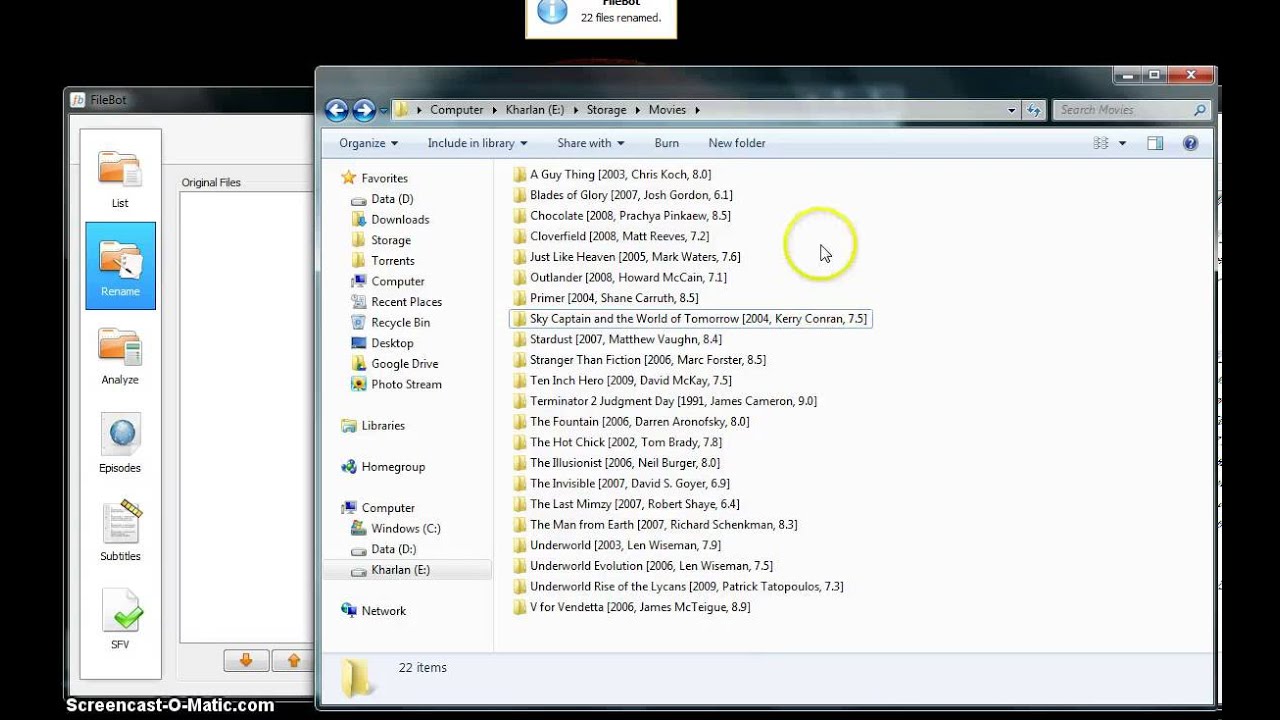Select the Stardust [2007] folder
Screen dimensions: 1280x720
tap(625, 339)
